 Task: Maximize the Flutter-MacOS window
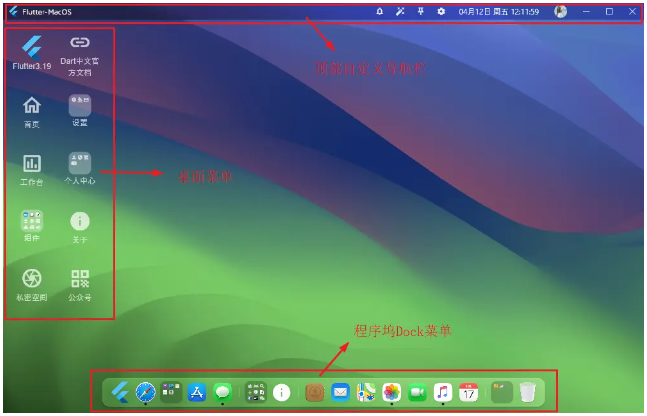point(609,12)
